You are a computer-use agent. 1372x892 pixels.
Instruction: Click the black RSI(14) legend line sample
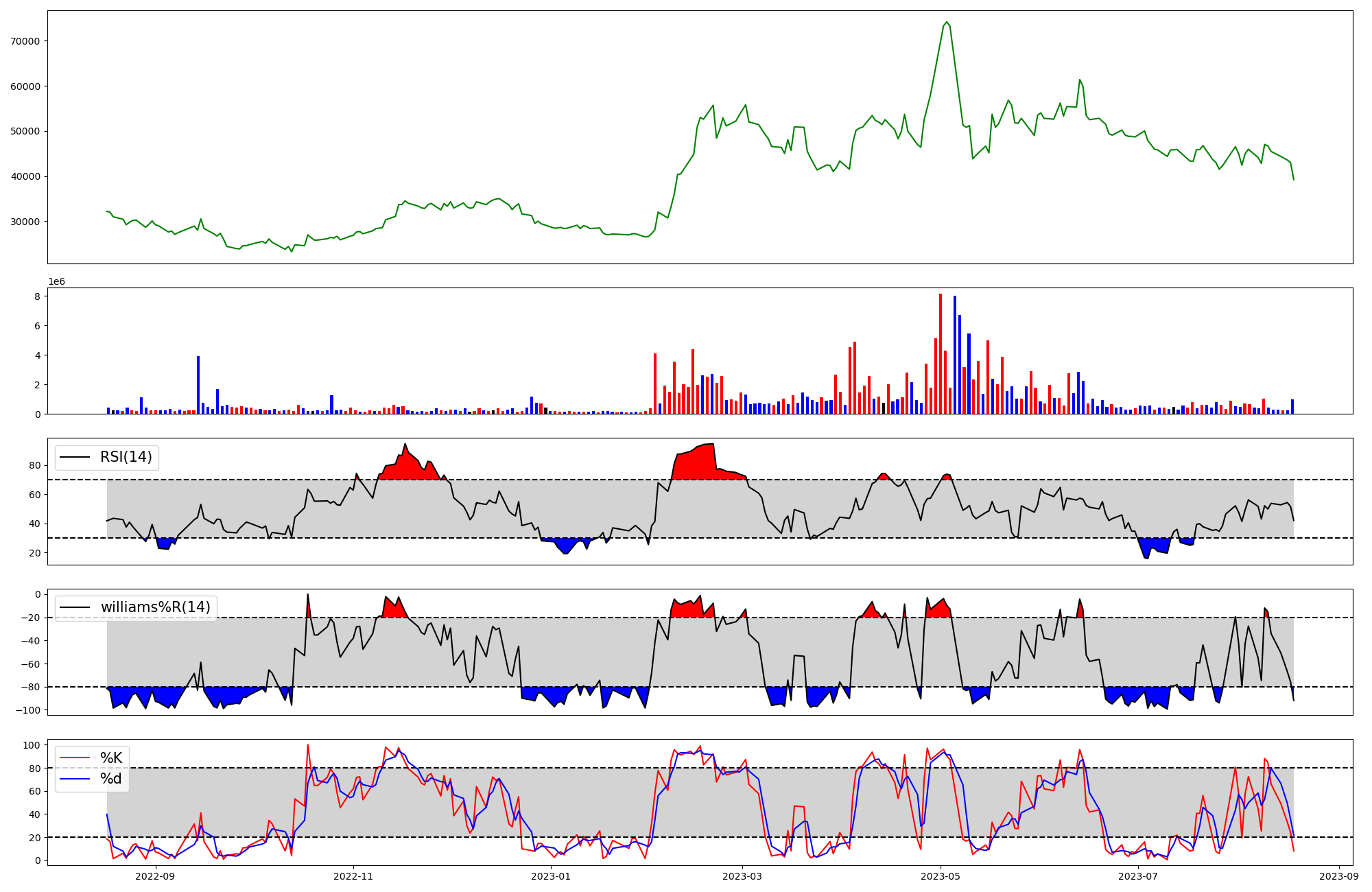point(75,457)
